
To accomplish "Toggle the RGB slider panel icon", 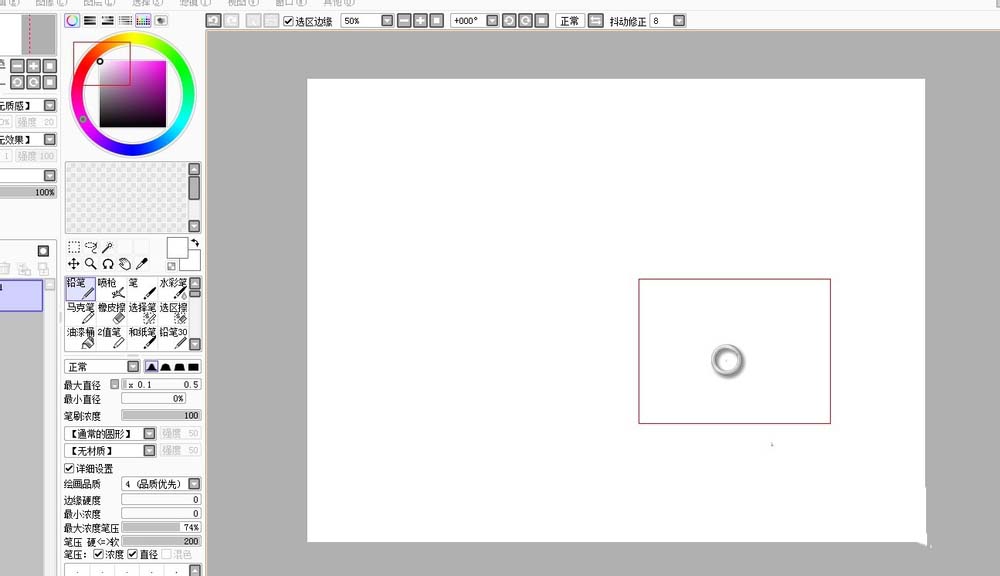I will [90, 20].
